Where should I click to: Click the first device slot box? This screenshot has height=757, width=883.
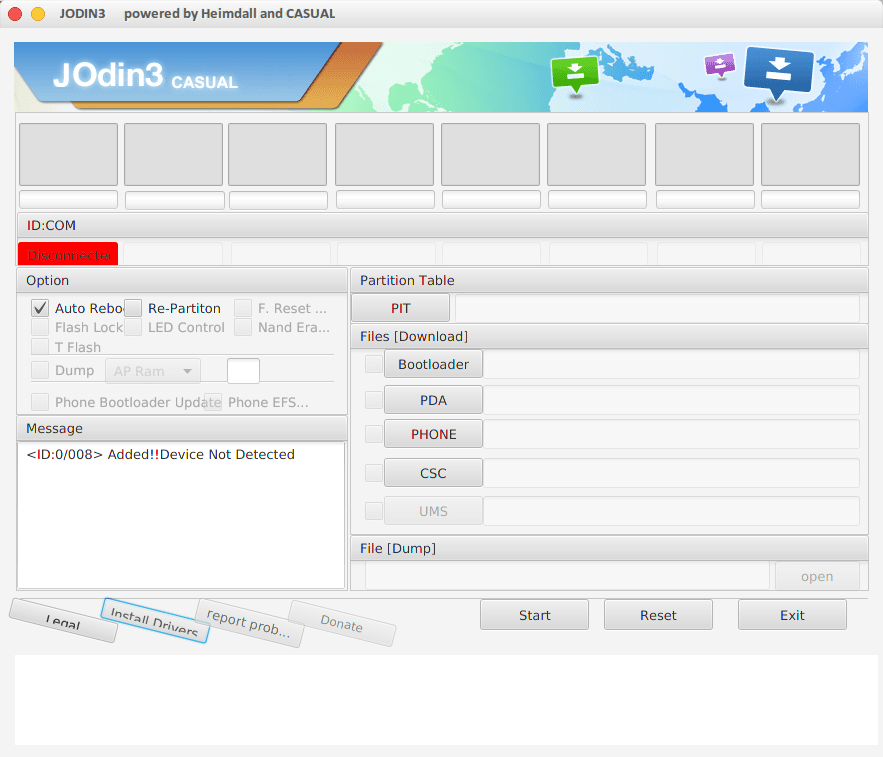point(68,154)
